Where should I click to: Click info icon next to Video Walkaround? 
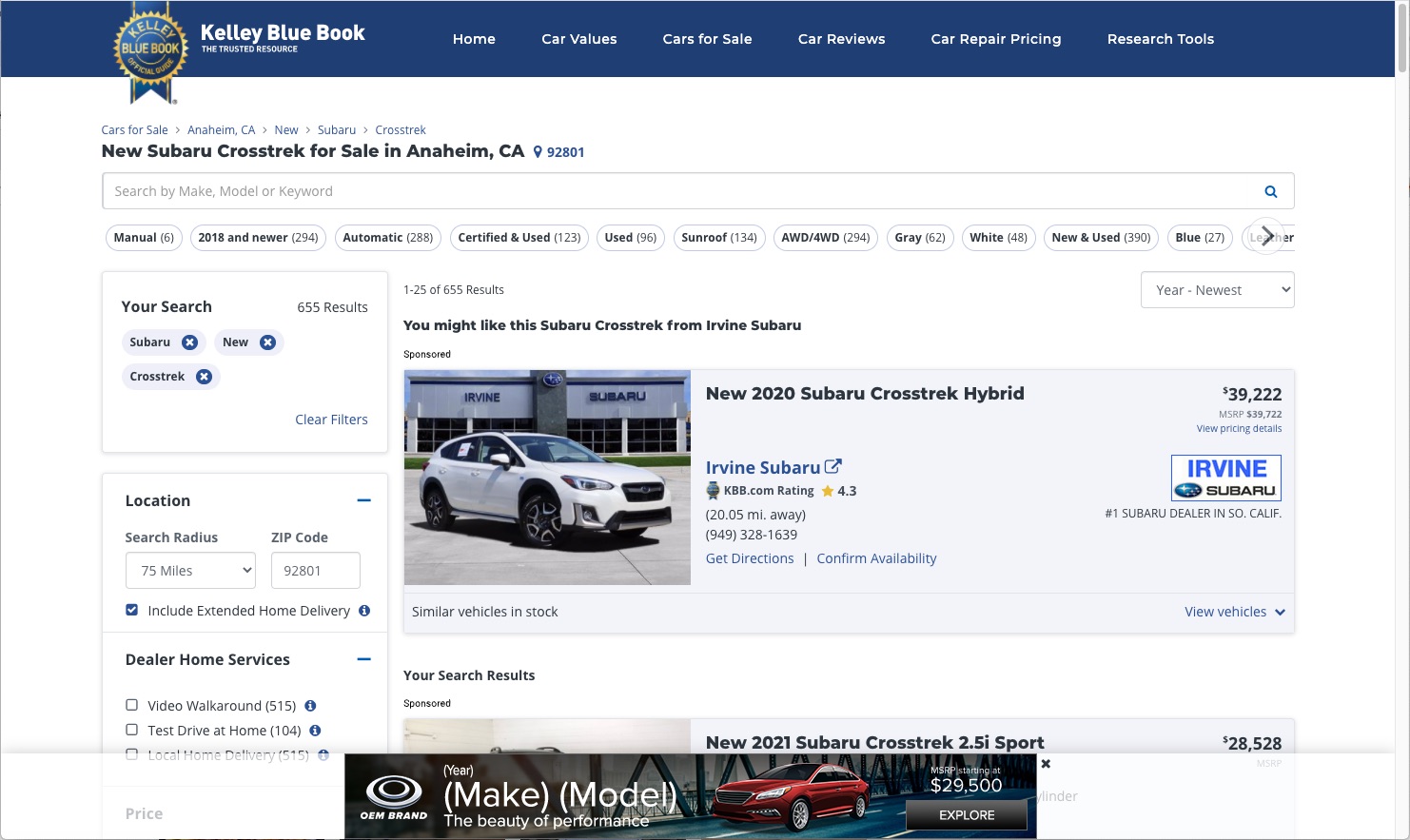pyautogui.click(x=310, y=706)
